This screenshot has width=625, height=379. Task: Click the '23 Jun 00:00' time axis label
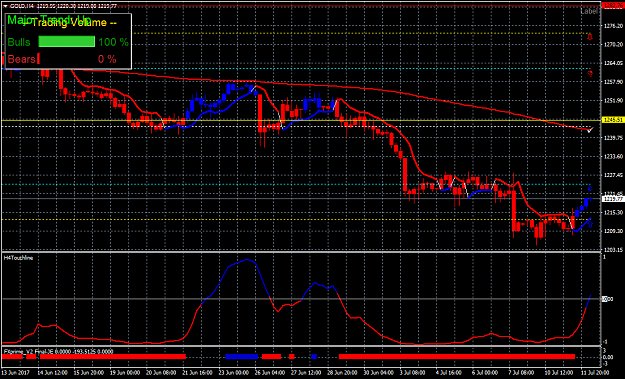(x=235, y=373)
